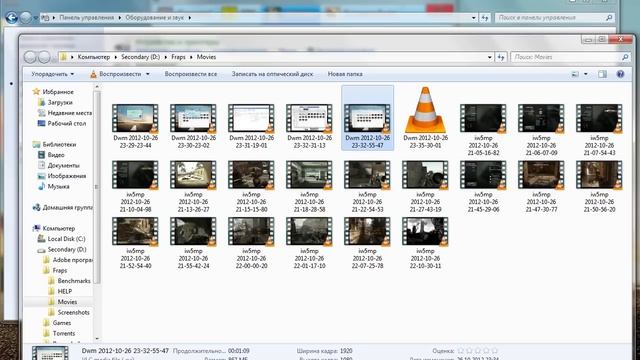640x360 pixels.
Task: Refresh the Movies folder
Action: (x=501, y=57)
